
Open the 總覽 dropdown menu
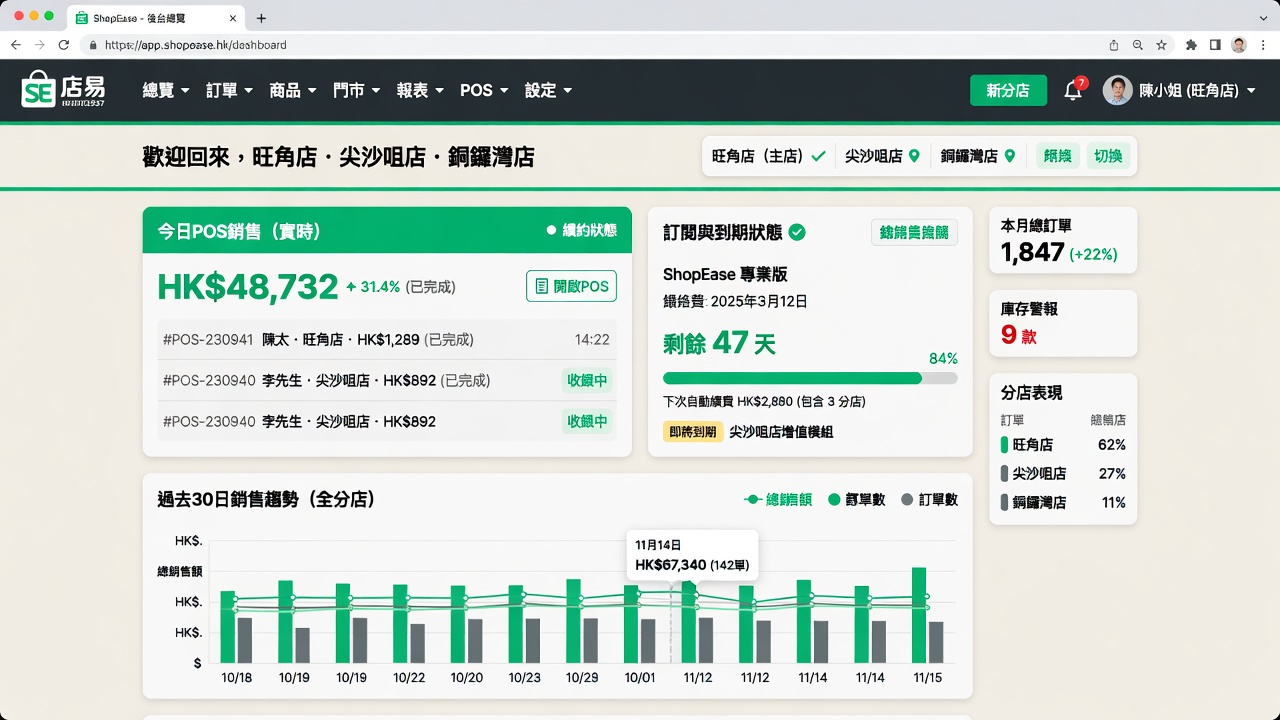[166, 90]
